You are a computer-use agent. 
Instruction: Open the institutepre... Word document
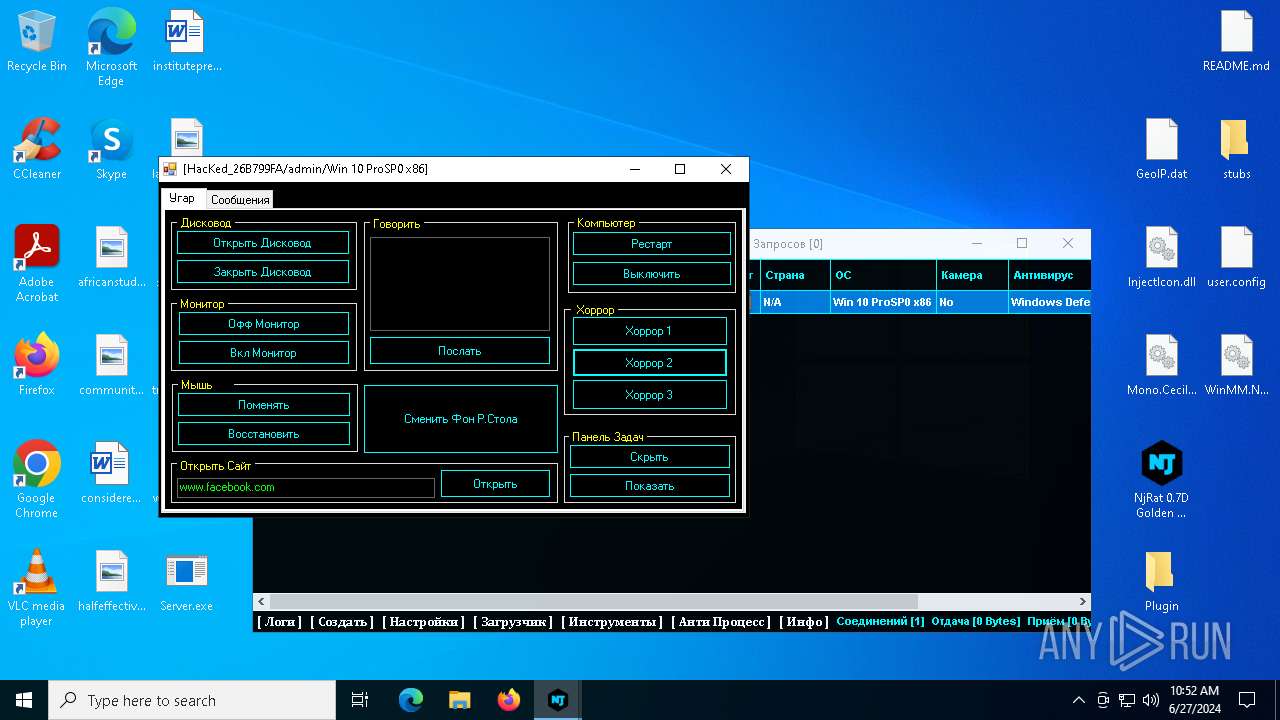click(x=186, y=42)
